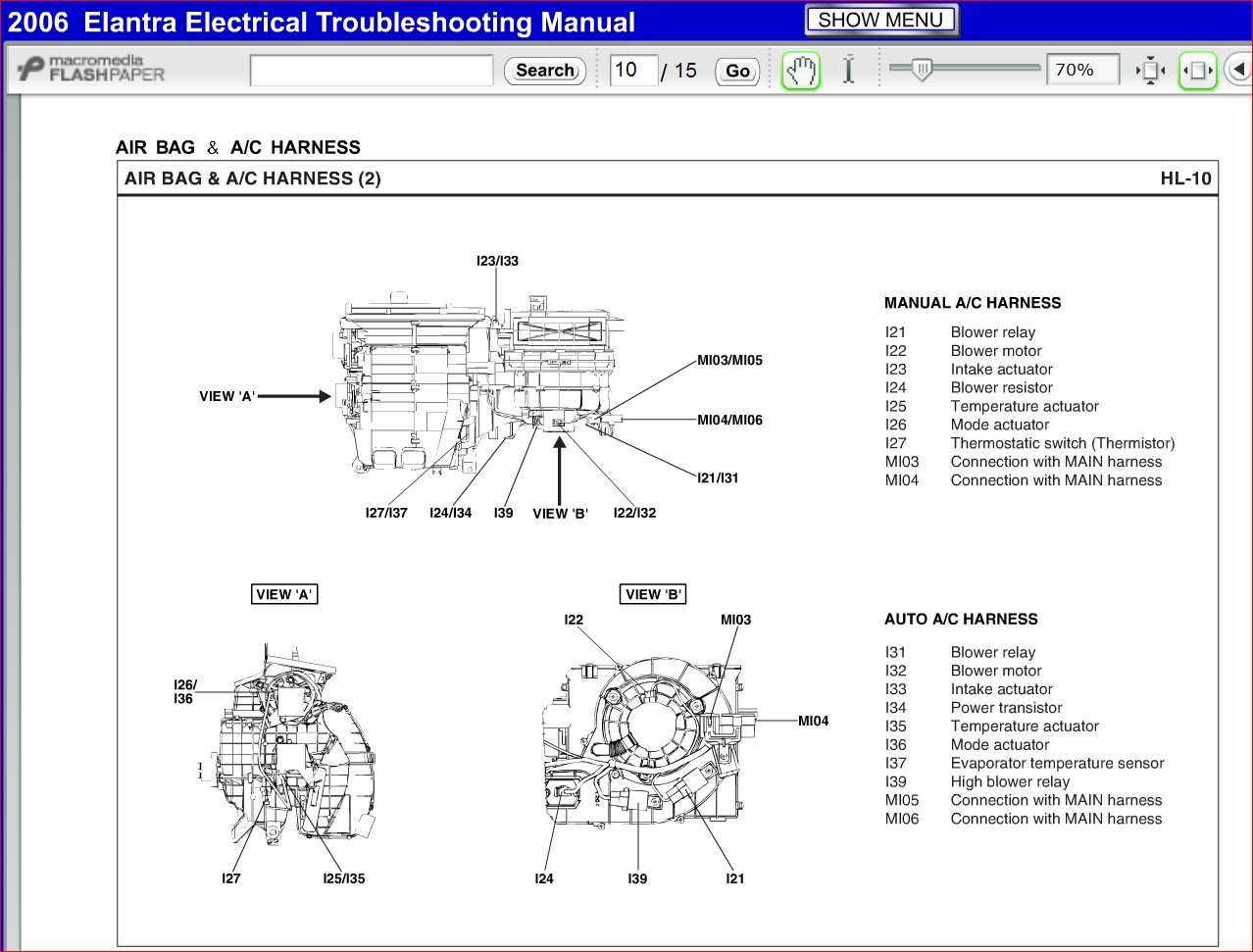Viewport: 1253px width, 952px height.
Task: Click the Thermostatic switch (Thermistor) entry
Action: [x=1063, y=443]
